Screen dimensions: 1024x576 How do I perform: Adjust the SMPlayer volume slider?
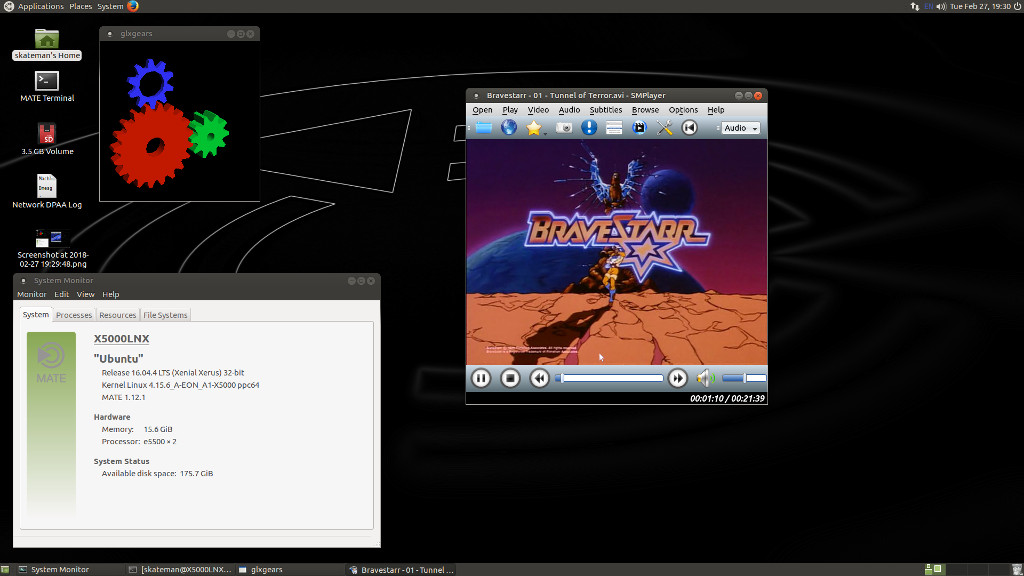tap(744, 378)
